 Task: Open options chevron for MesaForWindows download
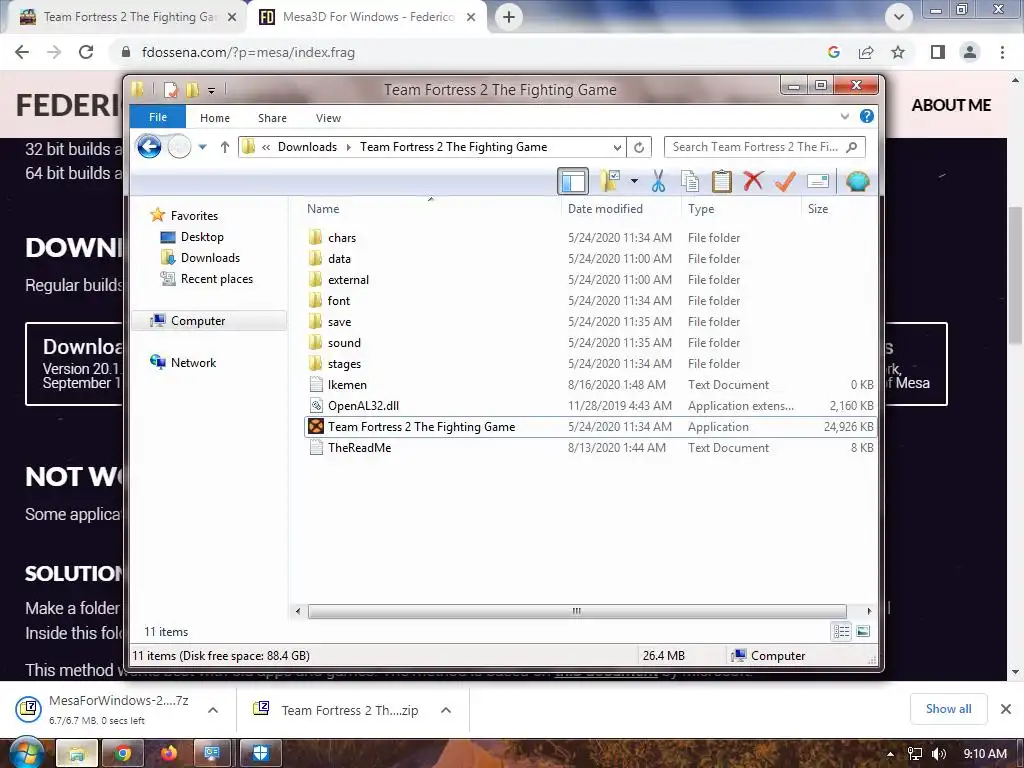pos(213,710)
